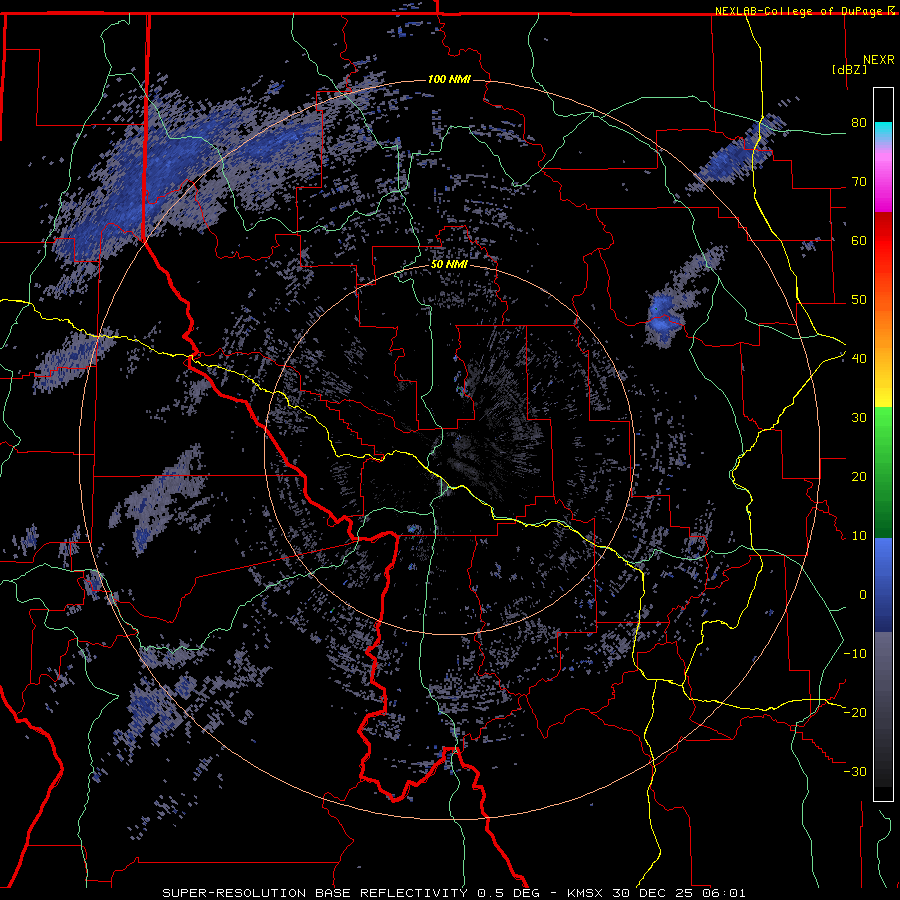The image size is (900, 900).
Task: Click the -20 value on dBZ scale
Action: click(855, 713)
